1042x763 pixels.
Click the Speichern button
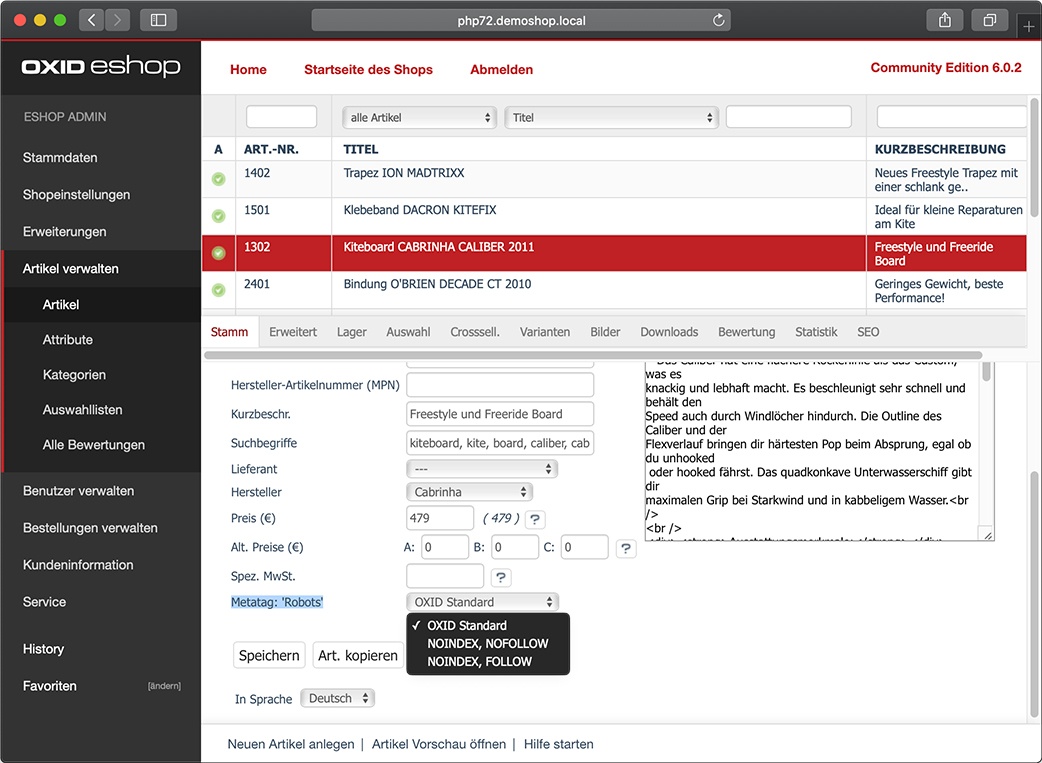click(x=269, y=655)
